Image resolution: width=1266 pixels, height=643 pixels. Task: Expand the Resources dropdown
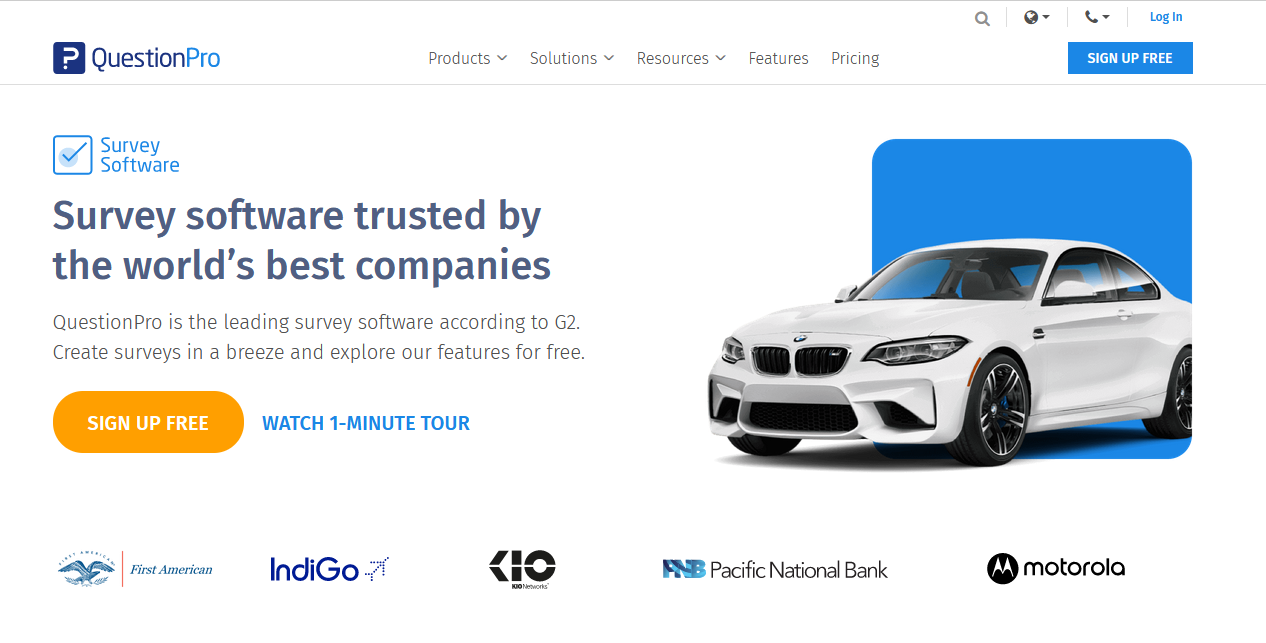[681, 58]
